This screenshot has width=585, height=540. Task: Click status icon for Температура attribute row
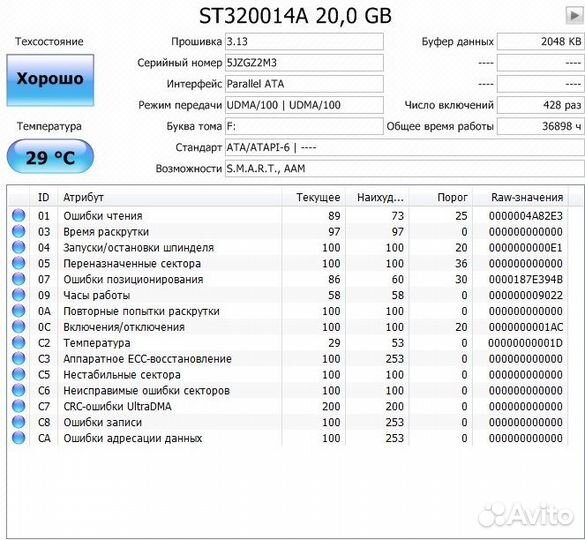click(18, 343)
